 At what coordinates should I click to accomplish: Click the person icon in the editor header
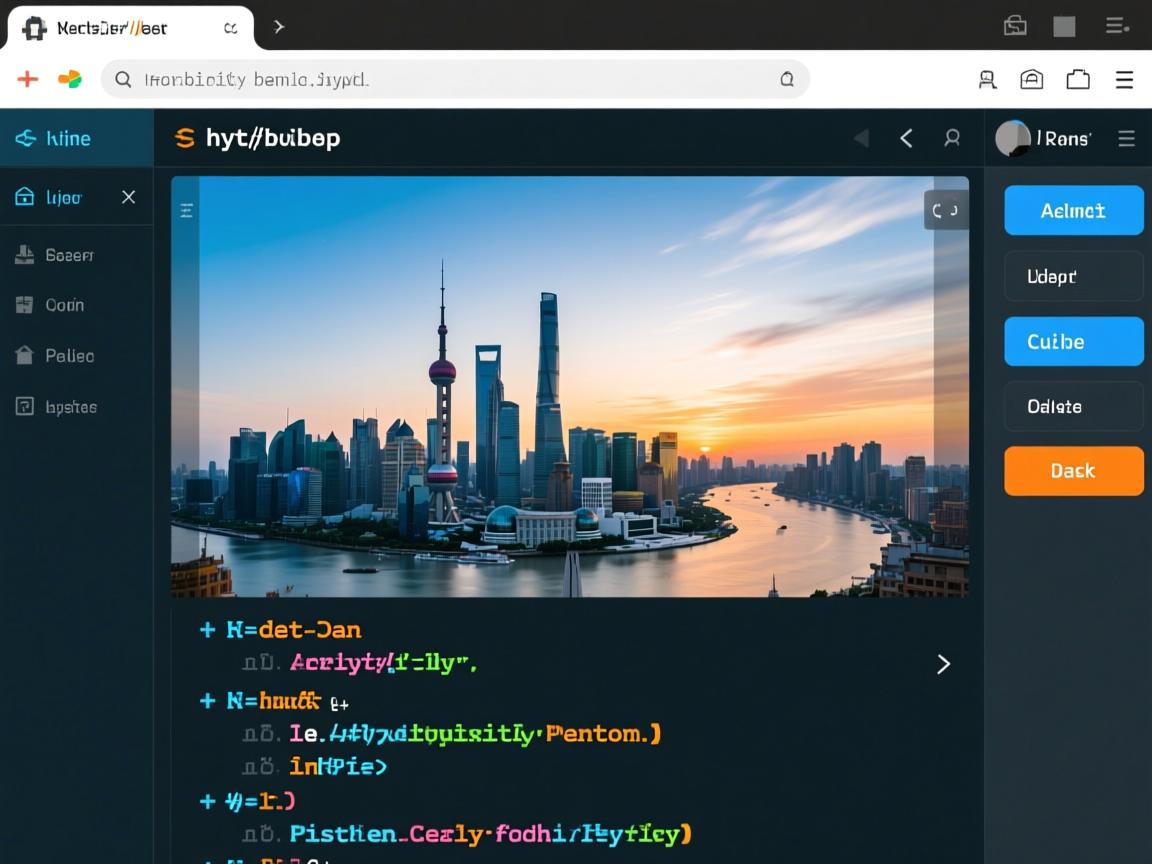click(x=952, y=139)
